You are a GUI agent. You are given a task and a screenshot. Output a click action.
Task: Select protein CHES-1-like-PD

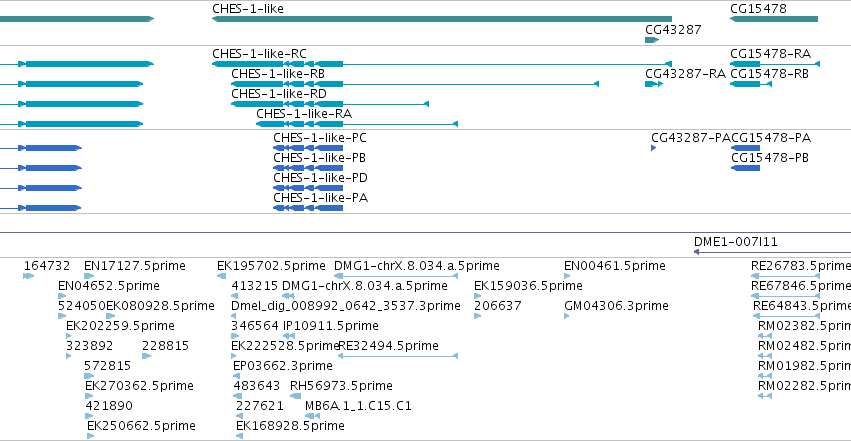click(308, 188)
